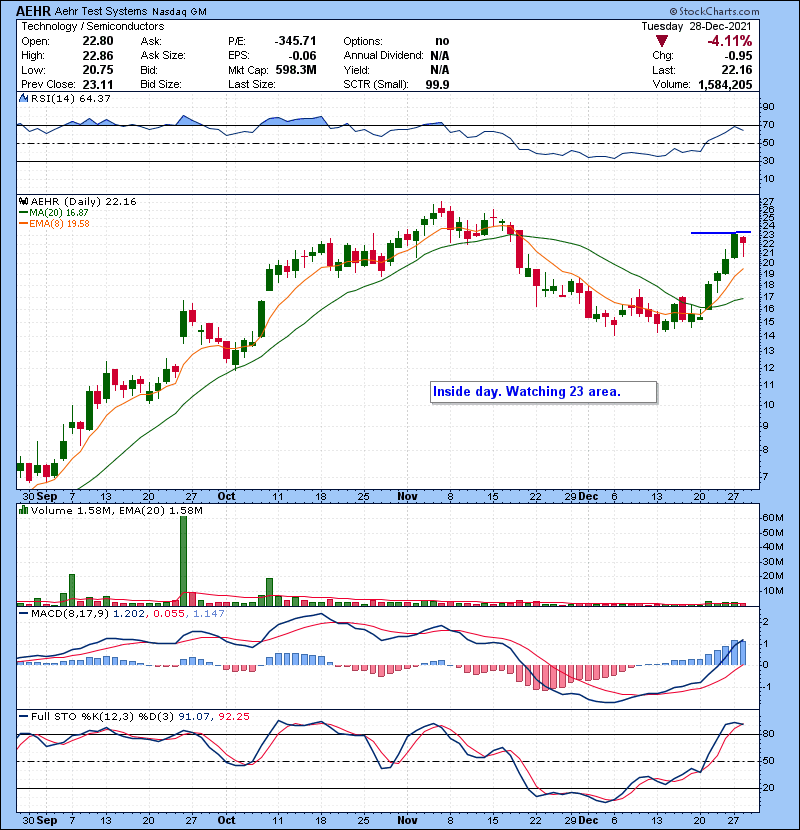Click the Volume 1.58M, EMA(20) label
Viewport: 800px width, 830px height.
116,510
